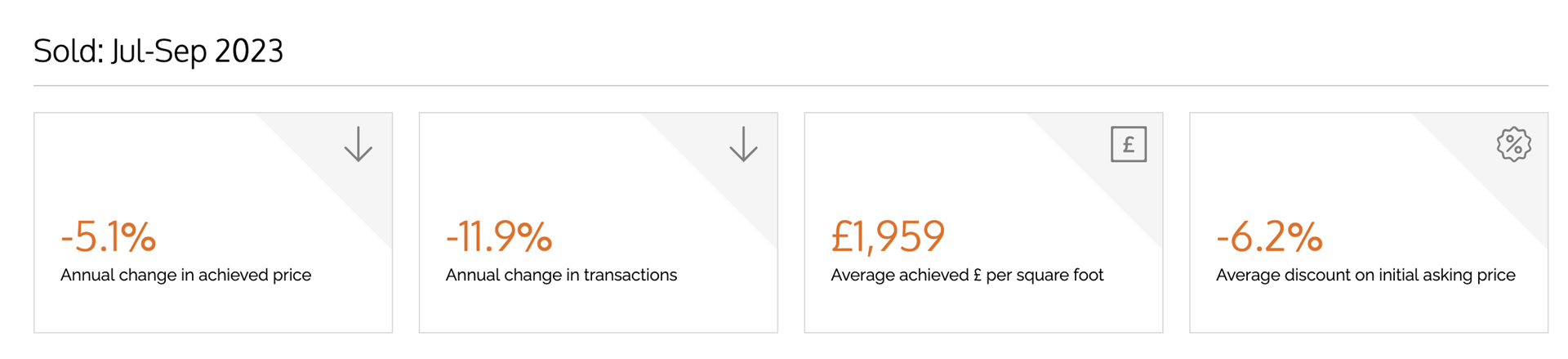Click the horizontal divider below the heading
The image size is (1568, 359).
pos(791,85)
